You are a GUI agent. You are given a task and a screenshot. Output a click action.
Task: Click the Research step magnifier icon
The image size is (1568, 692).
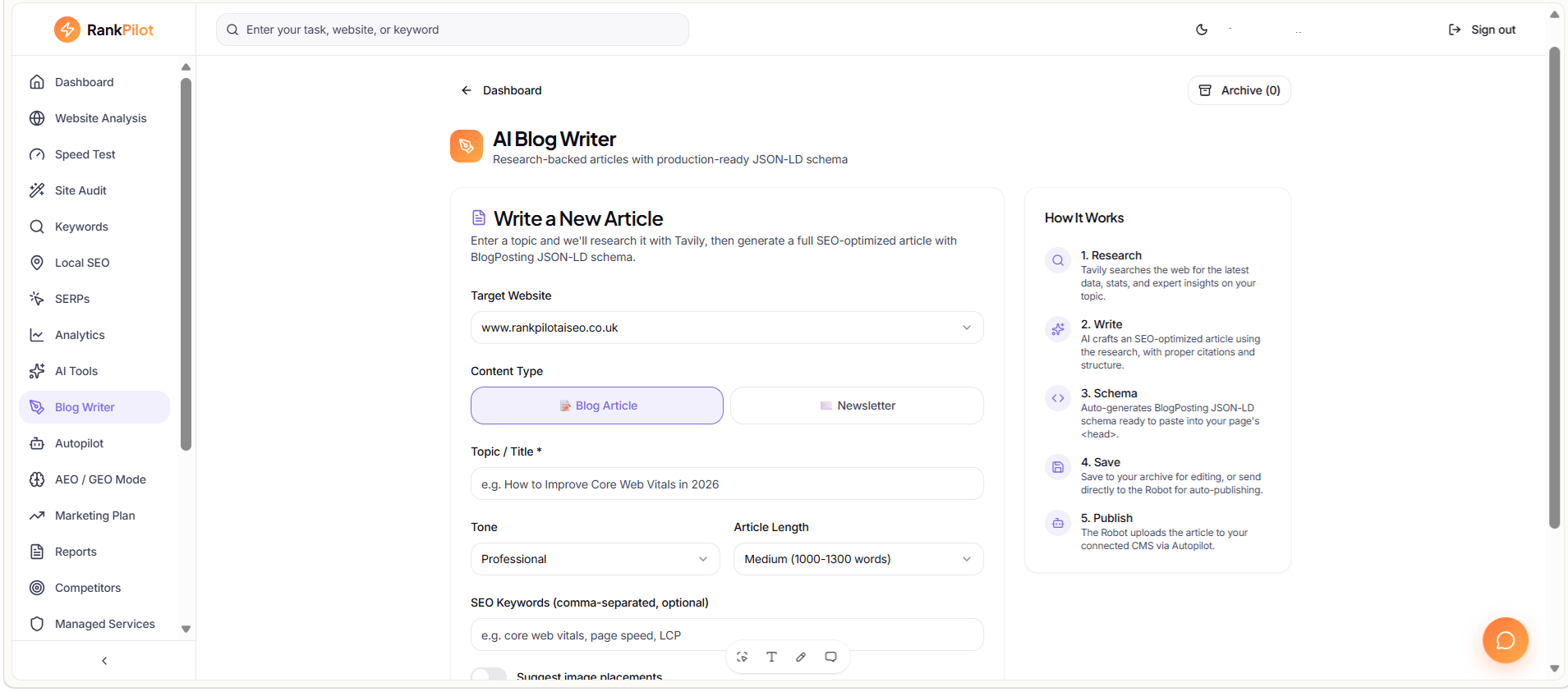[1058, 260]
